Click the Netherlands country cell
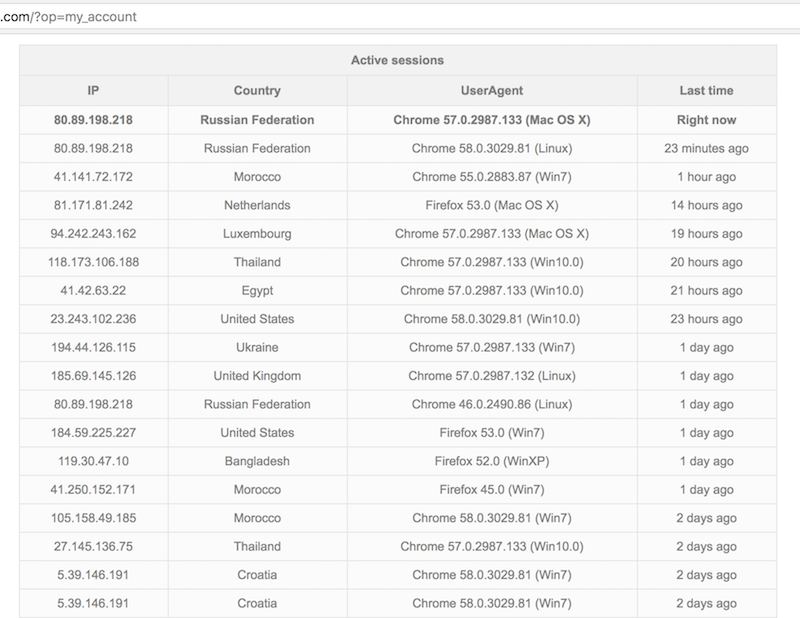The image size is (800, 618). tap(257, 205)
